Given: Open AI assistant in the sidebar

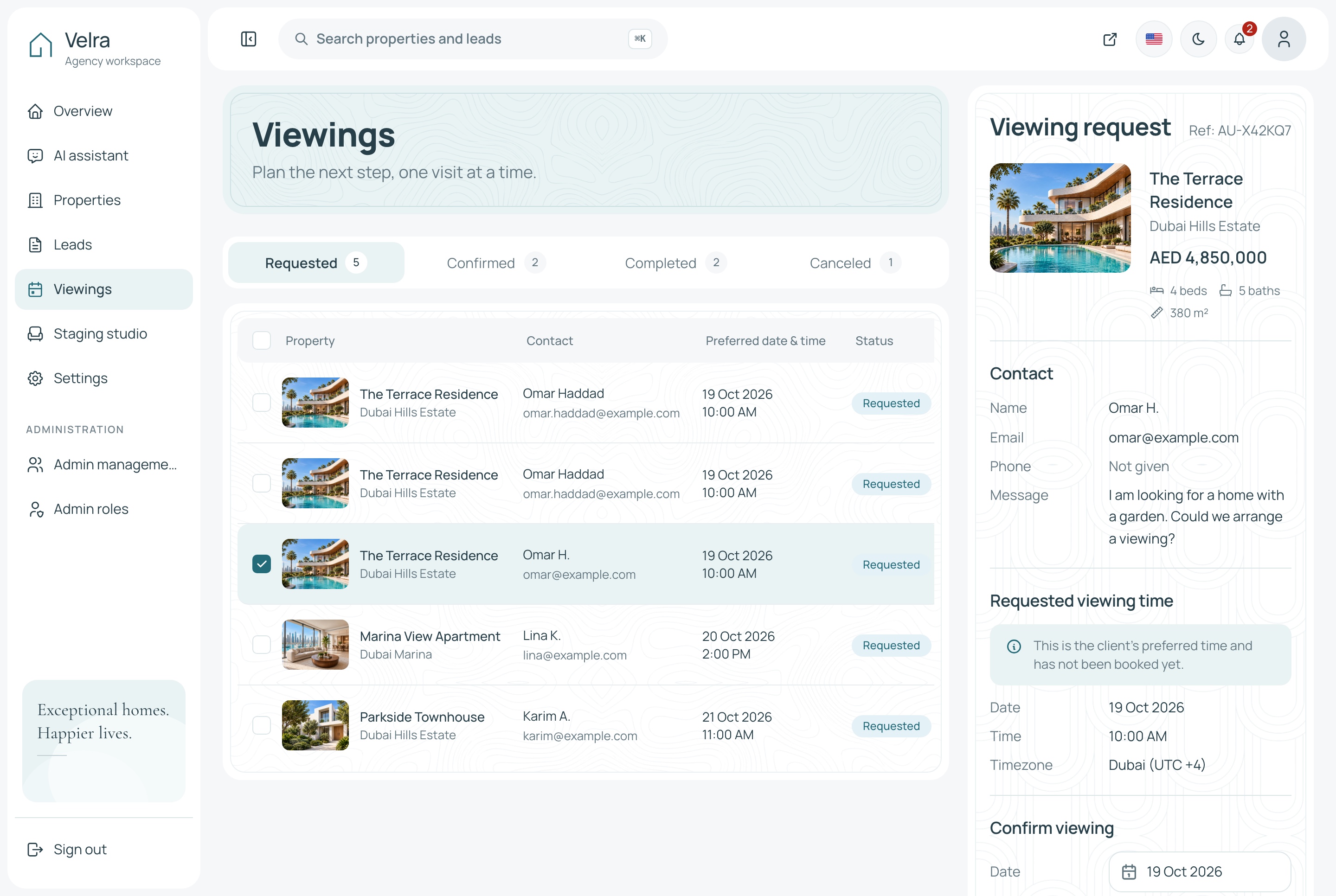Looking at the screenshot, I should tap(104, 155).
